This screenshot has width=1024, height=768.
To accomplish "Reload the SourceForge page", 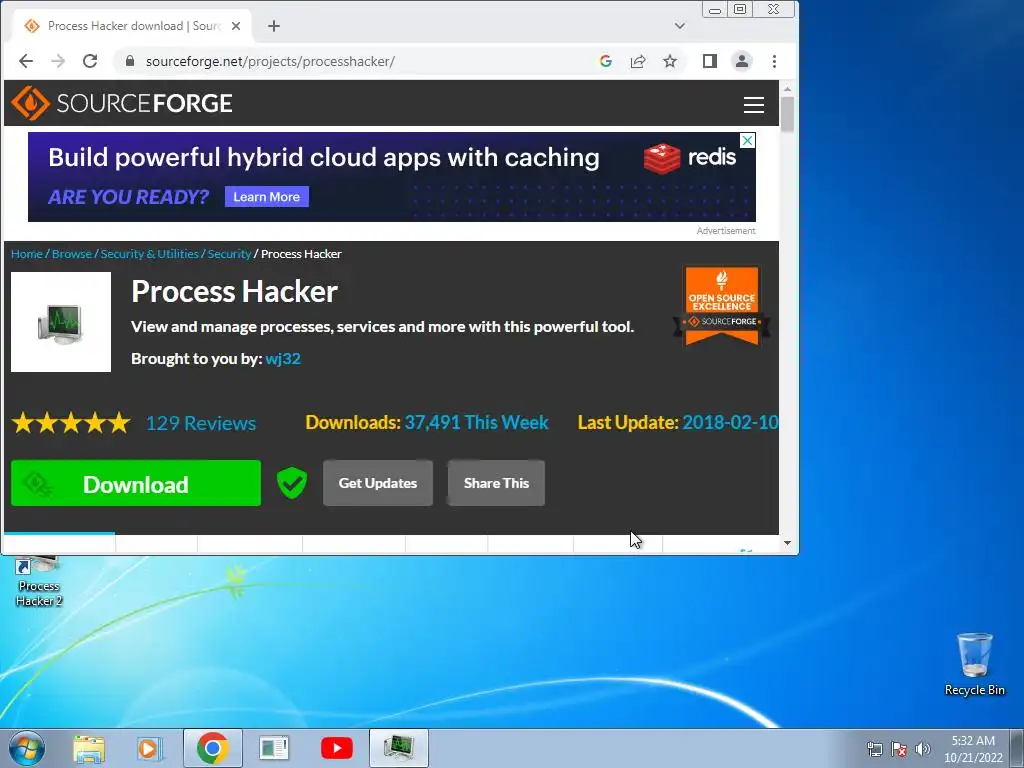I will 90,61.
